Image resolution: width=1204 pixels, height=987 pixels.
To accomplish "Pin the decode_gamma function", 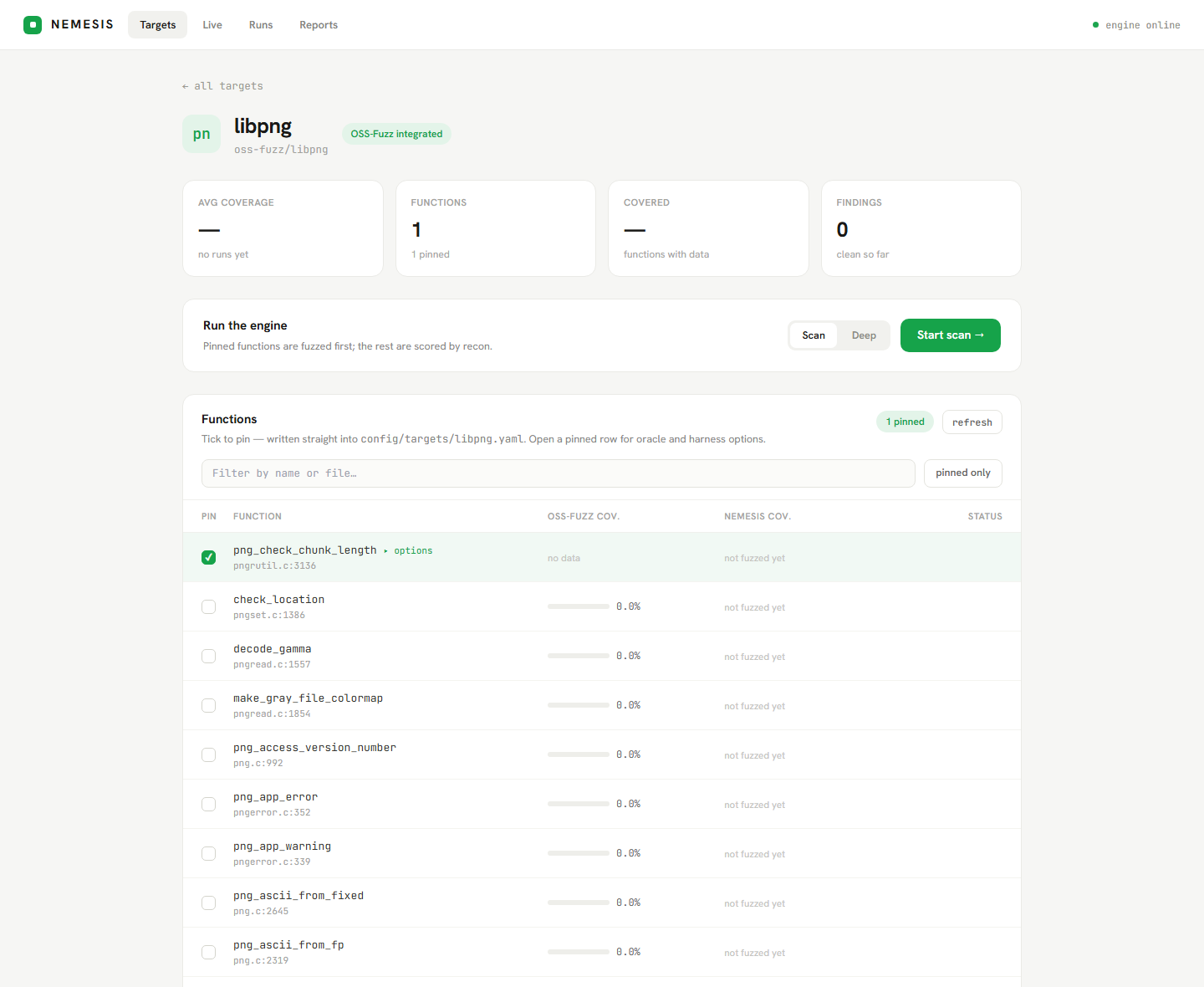I will coord(209,656).
